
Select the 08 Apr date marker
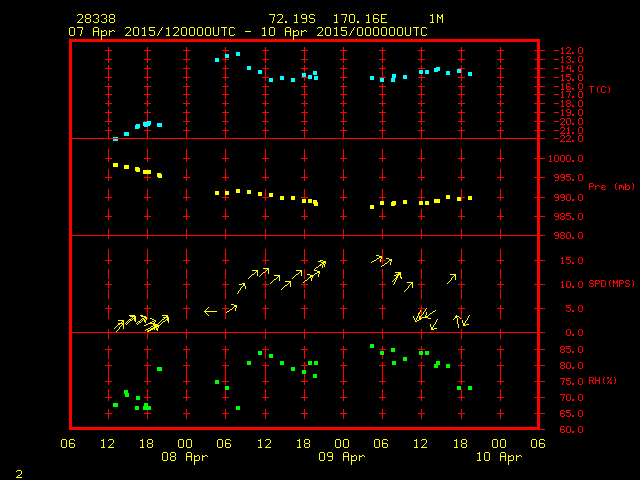[x=185, y=457]
